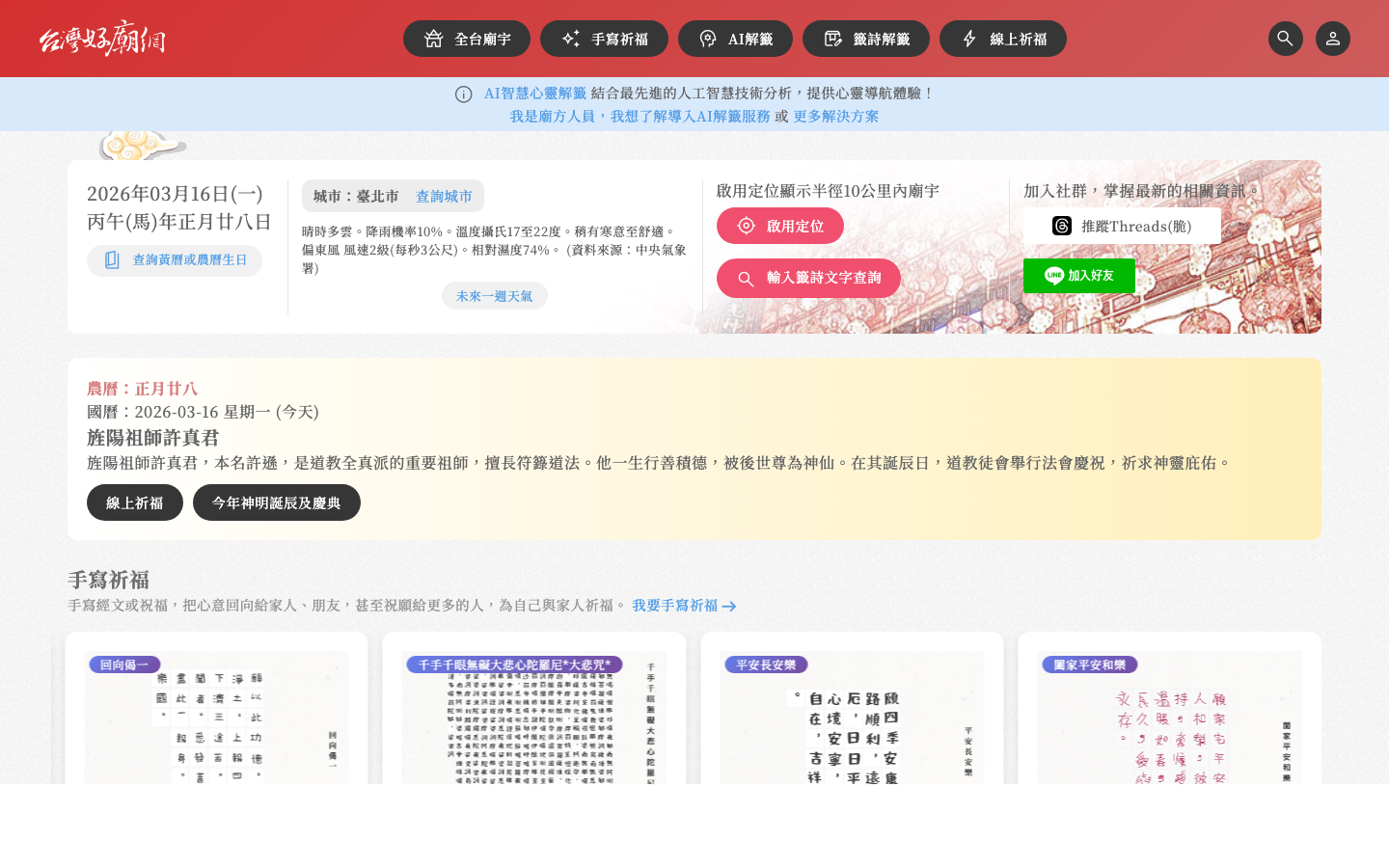Open the 籤詩解籤 navigation item
The width and height of the screenshot is (1389, 868).
click(865, 39)
